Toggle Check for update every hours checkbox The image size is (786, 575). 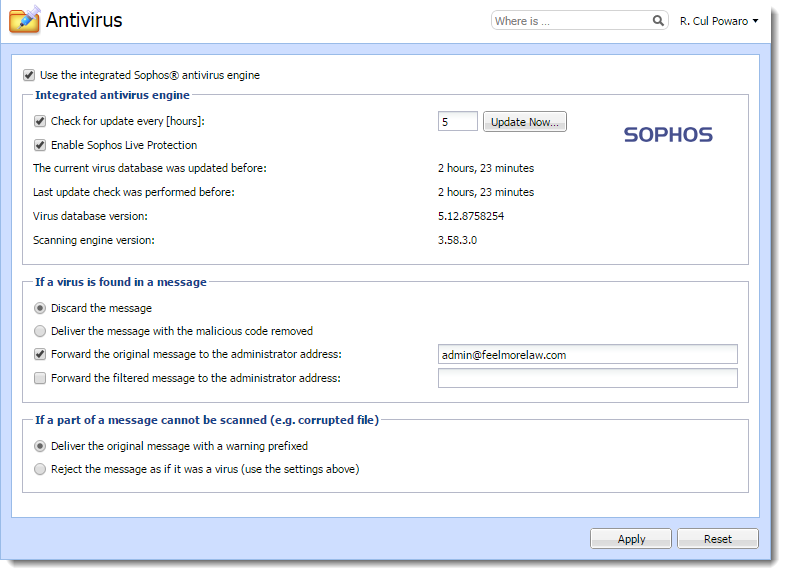pyautogui.click(x=40, y=121)
